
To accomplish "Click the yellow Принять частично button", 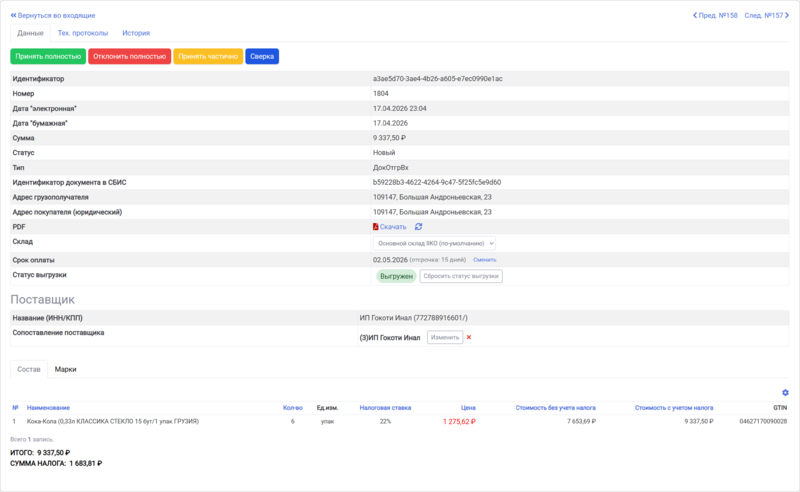I will pyautogui.click(x=208, y=57).
